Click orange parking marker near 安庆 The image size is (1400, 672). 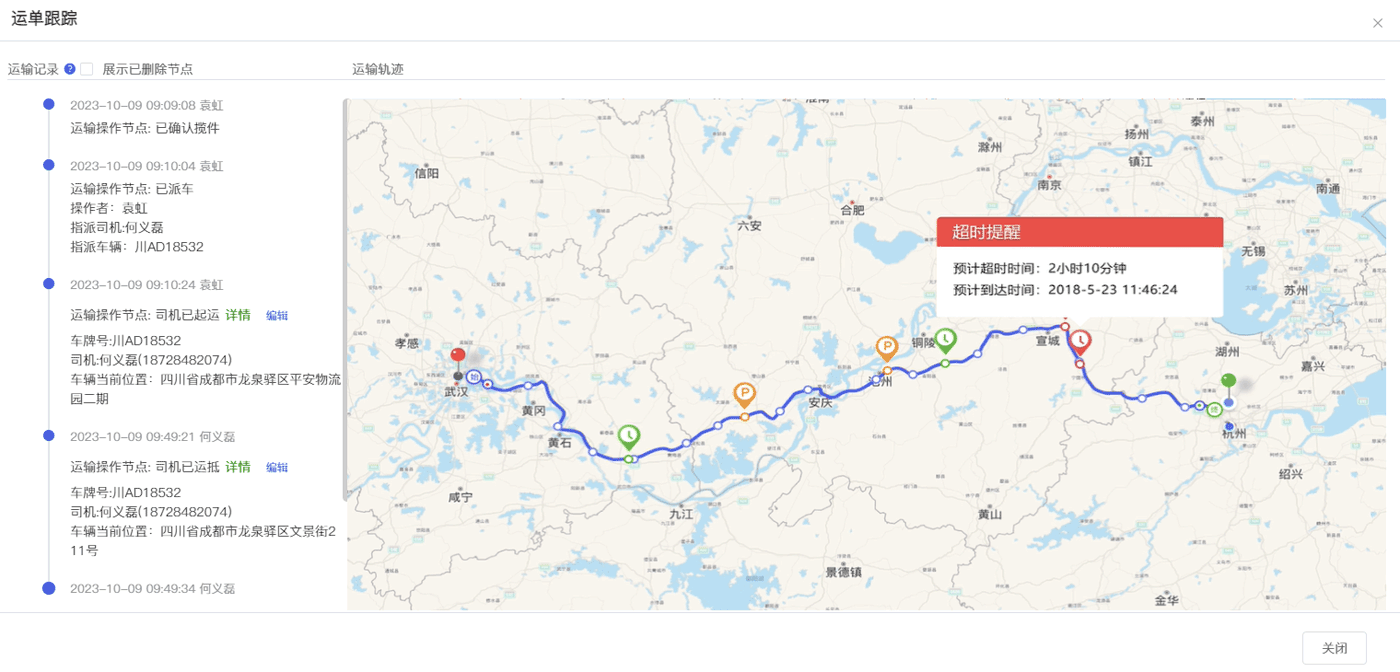click(x=744, y=396)
